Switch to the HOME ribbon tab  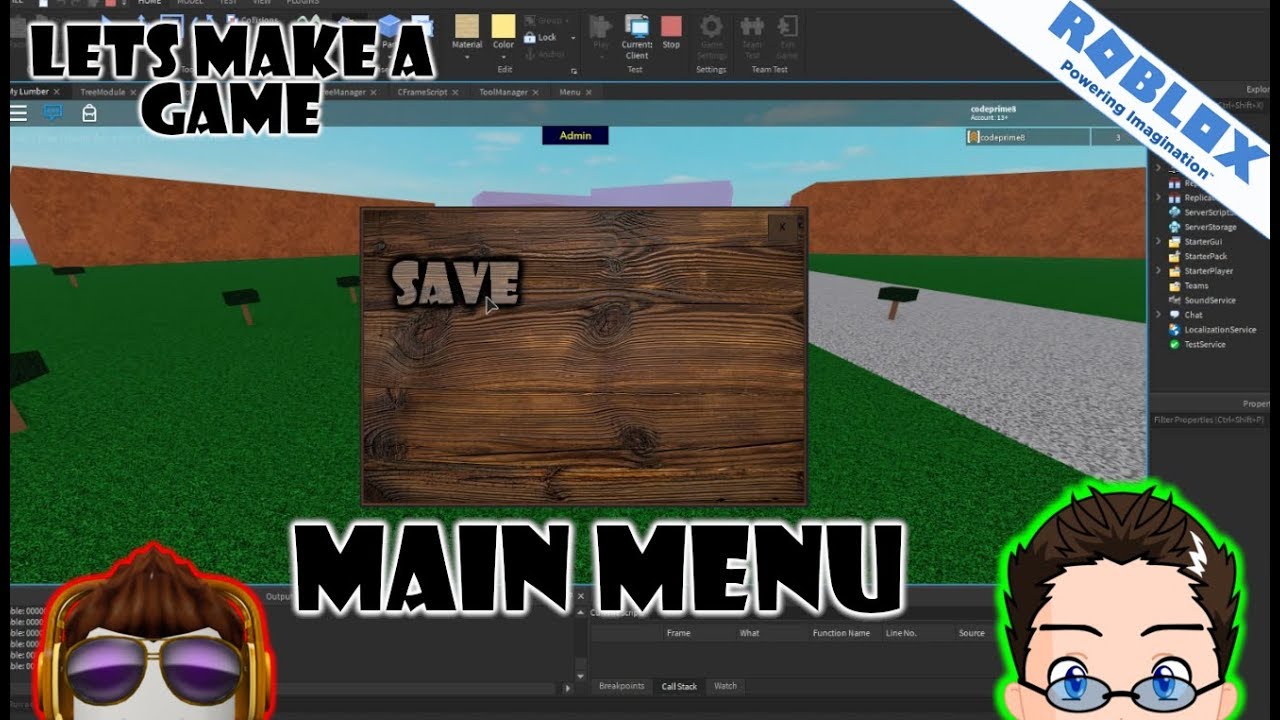149,3
